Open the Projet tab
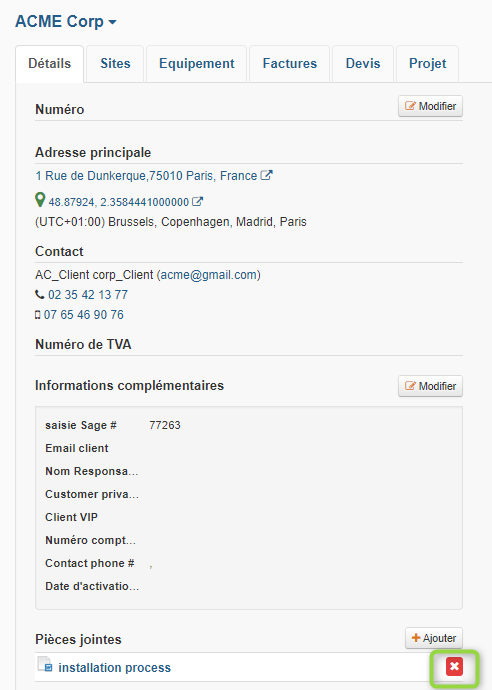This screenshot has height=690, width=492. 427,63
